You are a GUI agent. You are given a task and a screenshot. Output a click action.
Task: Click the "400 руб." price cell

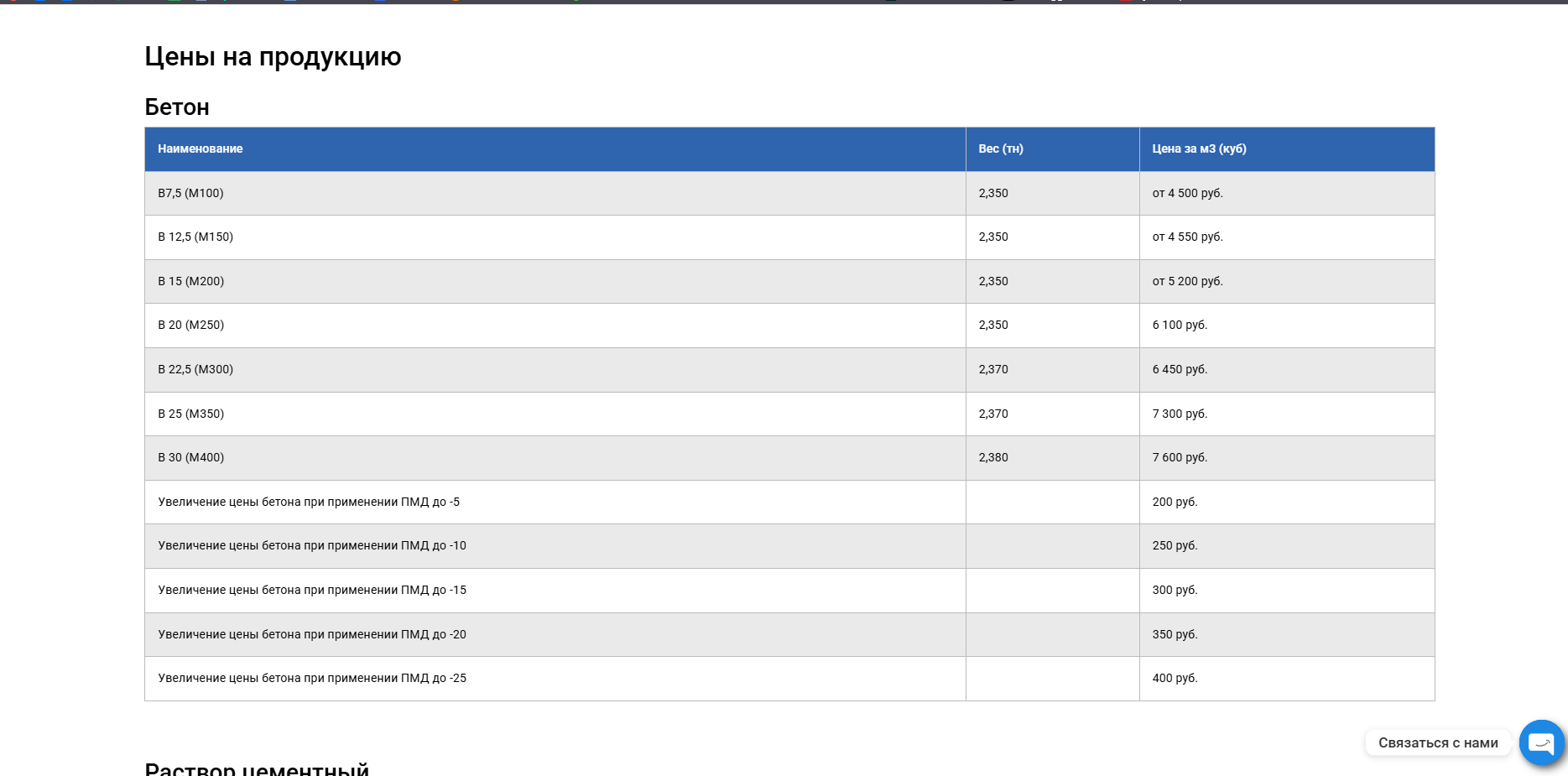1175,678
